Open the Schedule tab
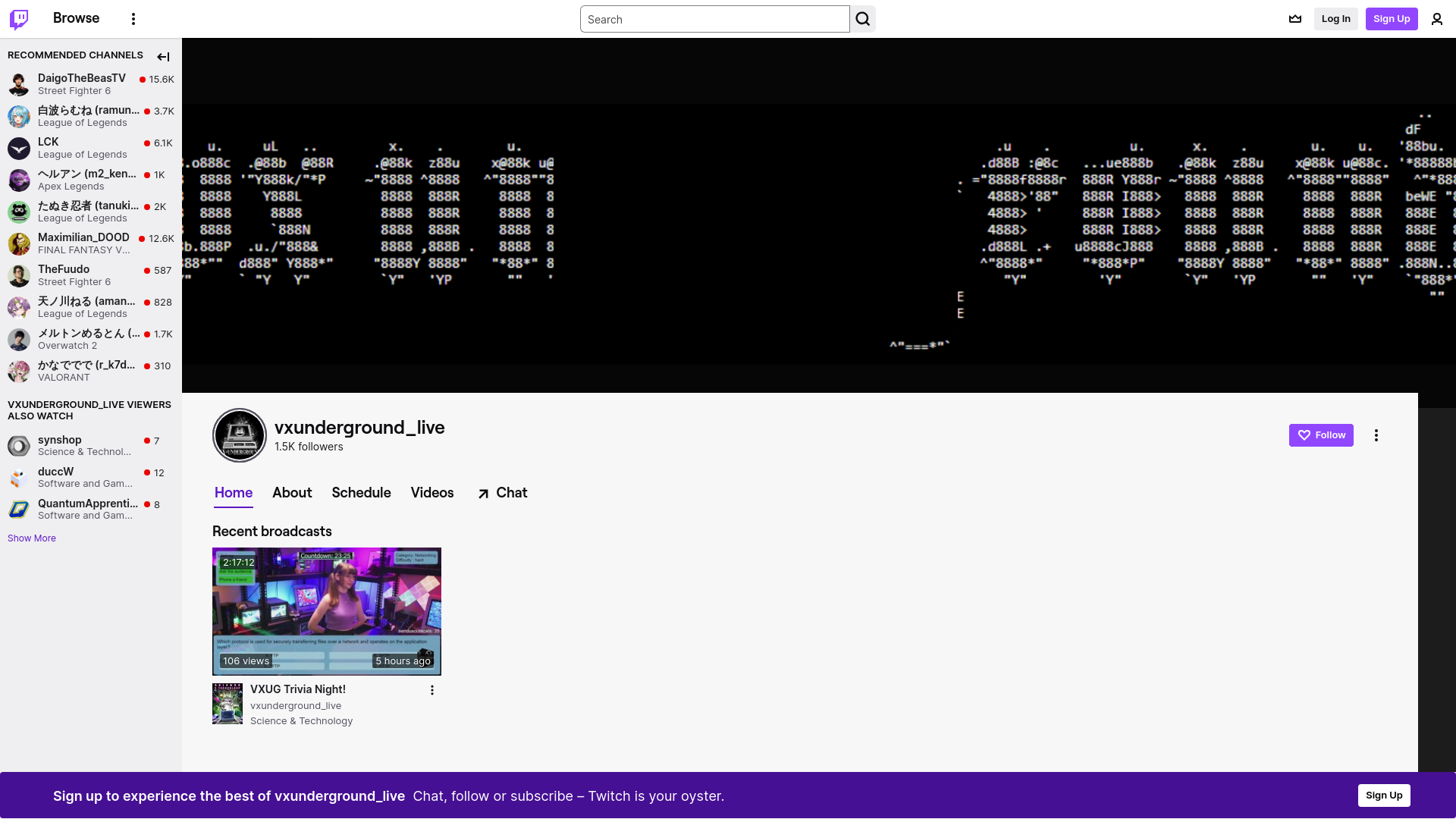 pyautogui.click(x=361, y=493)
